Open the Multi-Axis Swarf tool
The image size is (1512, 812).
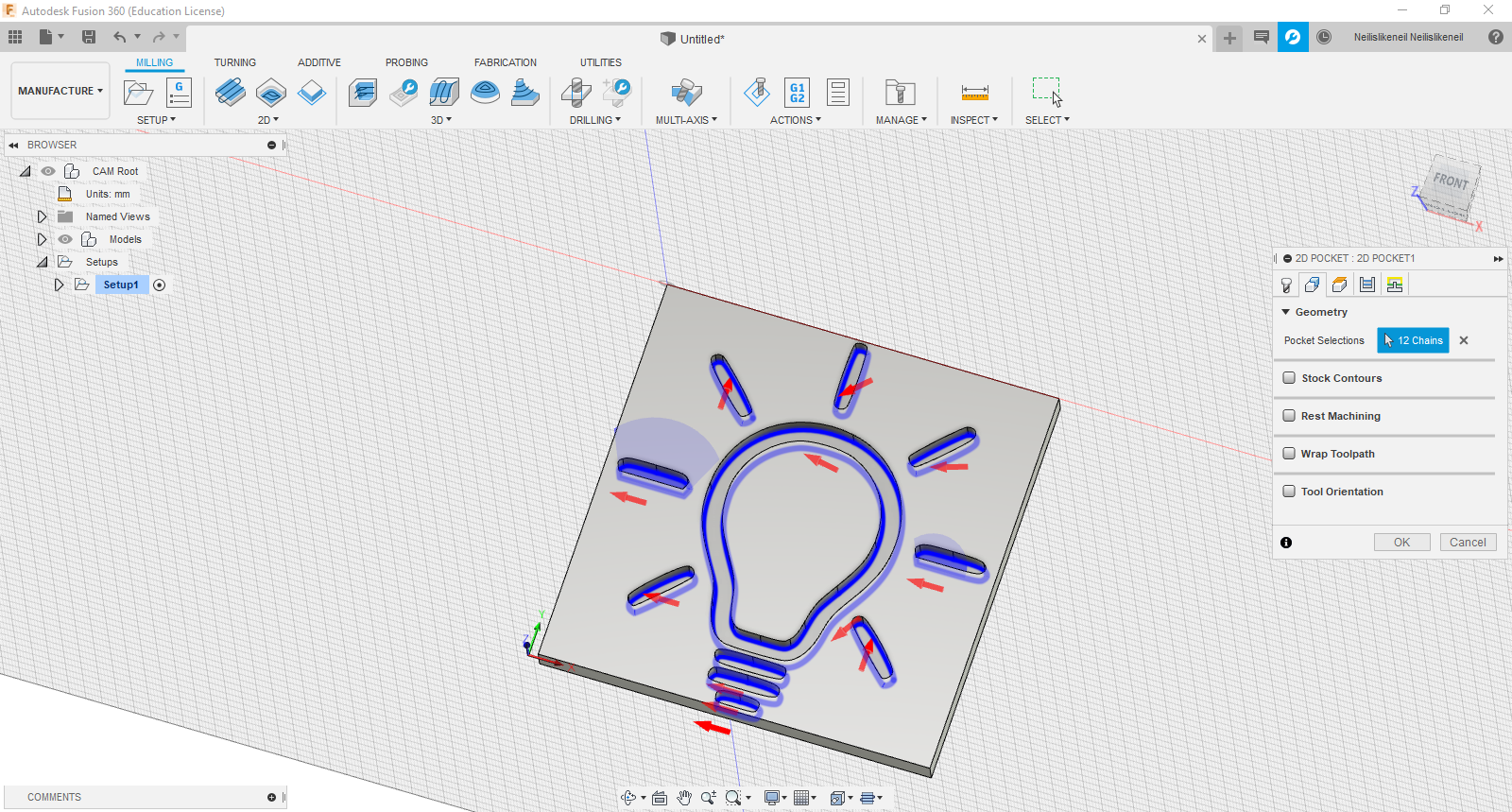687,93
